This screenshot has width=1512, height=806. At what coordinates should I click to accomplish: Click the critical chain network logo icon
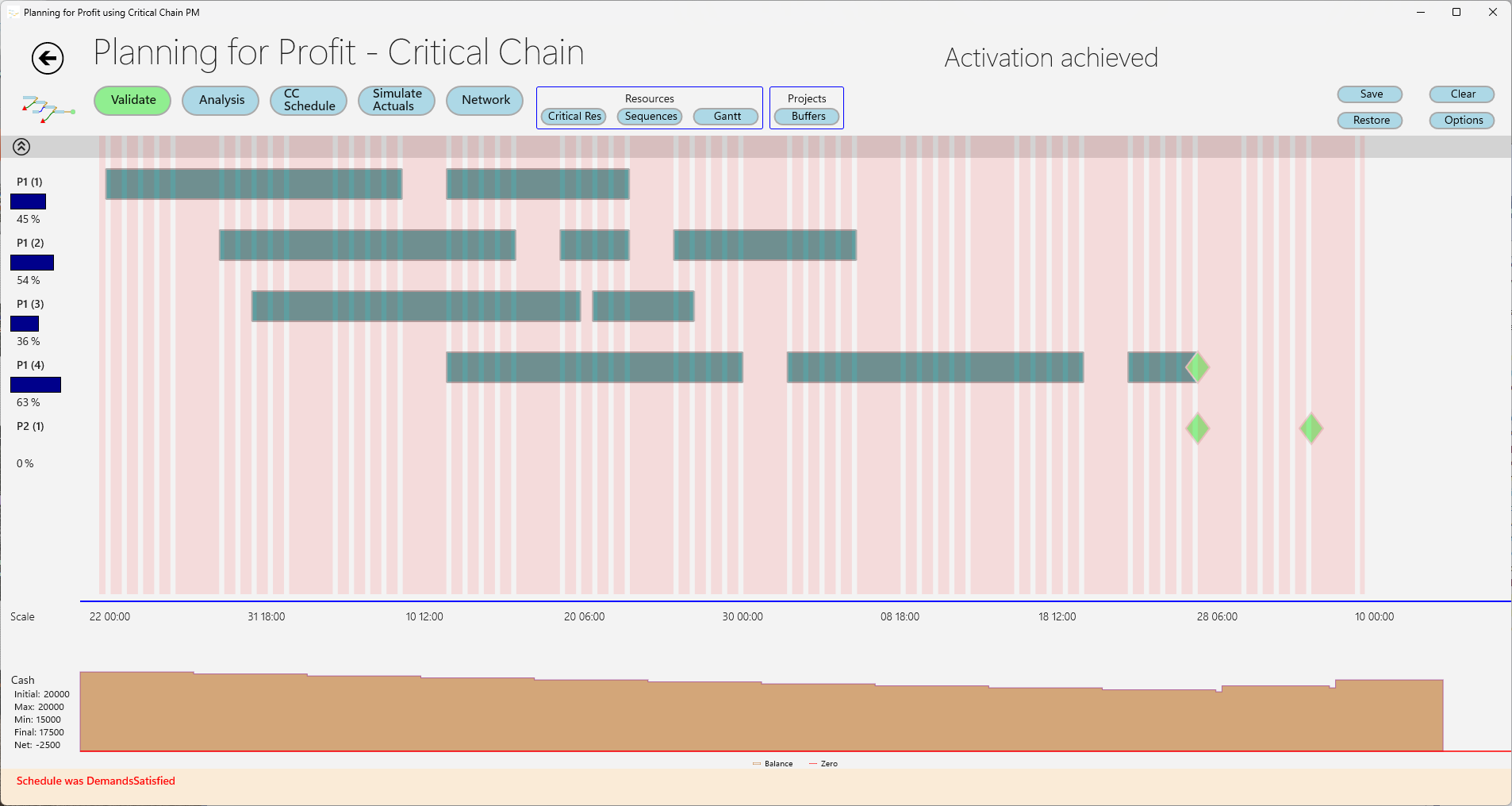(47, 109)
